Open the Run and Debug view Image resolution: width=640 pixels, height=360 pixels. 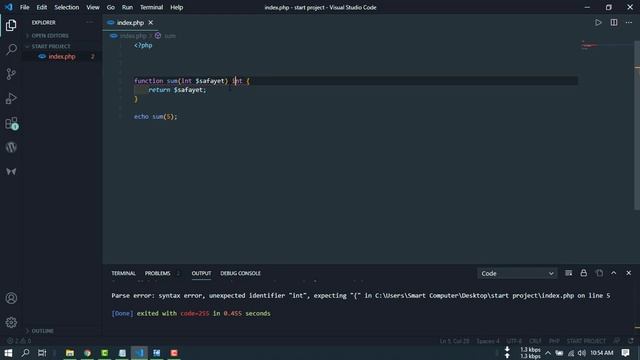point(11,98)
